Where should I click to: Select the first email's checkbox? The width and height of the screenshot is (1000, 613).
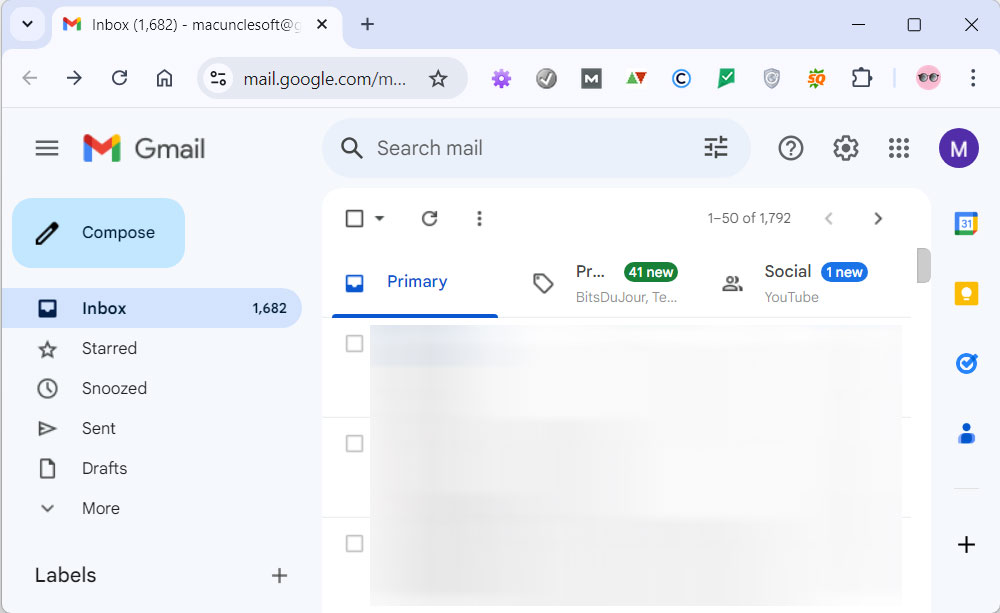[354, 344]
